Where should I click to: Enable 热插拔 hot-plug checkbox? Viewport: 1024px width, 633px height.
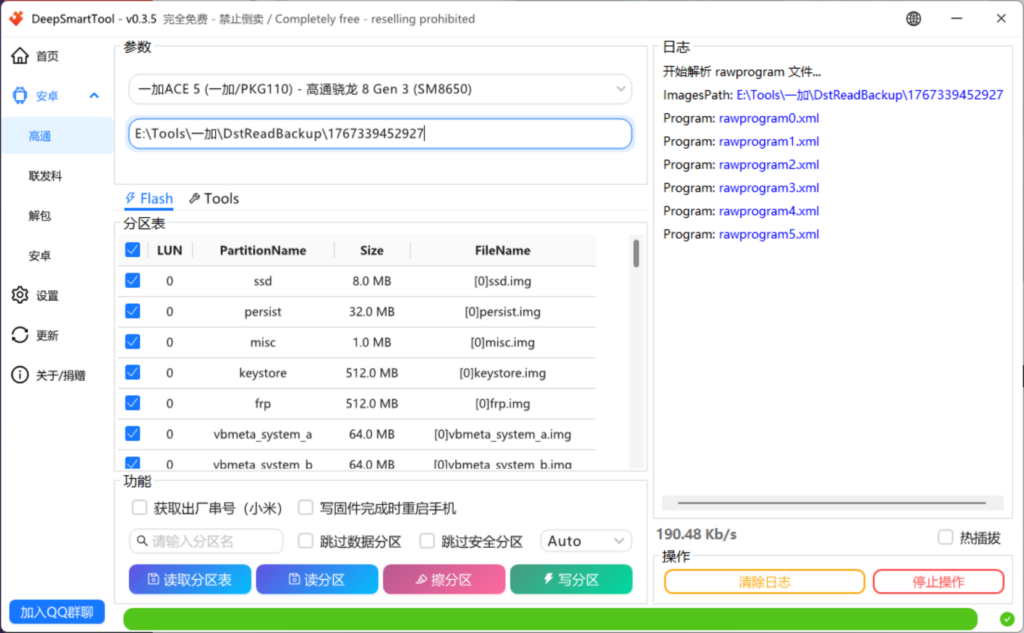click(x=945, y=538)
